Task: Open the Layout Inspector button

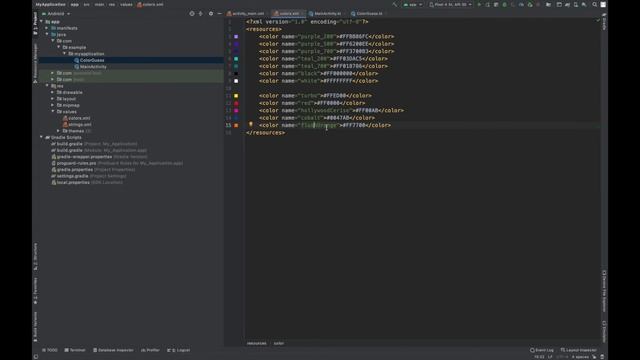Action: tap(578, 350)
